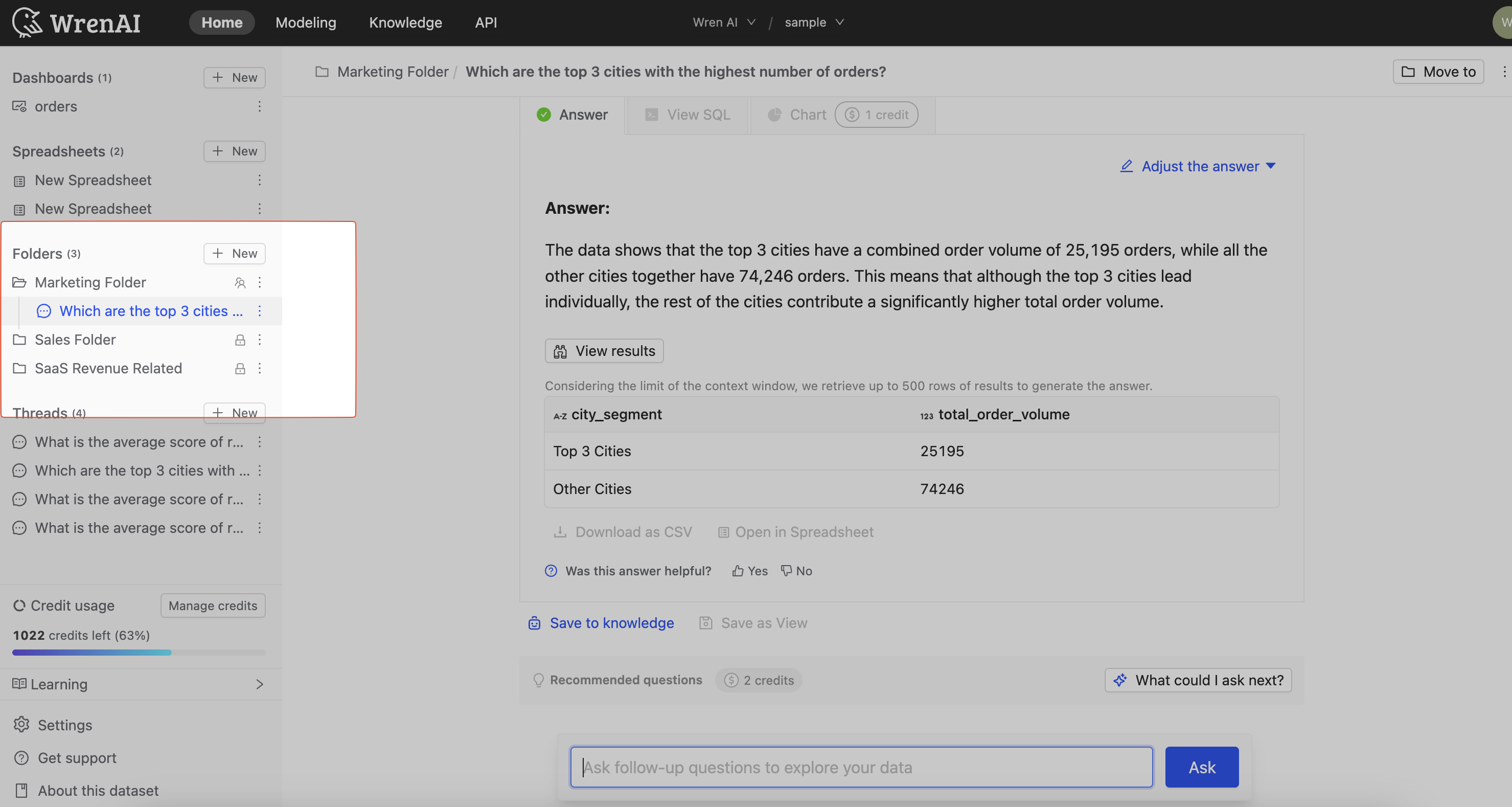Open options for third average score thread
The width and height of the screenshot is (1512, 807).
click(260, 499)
